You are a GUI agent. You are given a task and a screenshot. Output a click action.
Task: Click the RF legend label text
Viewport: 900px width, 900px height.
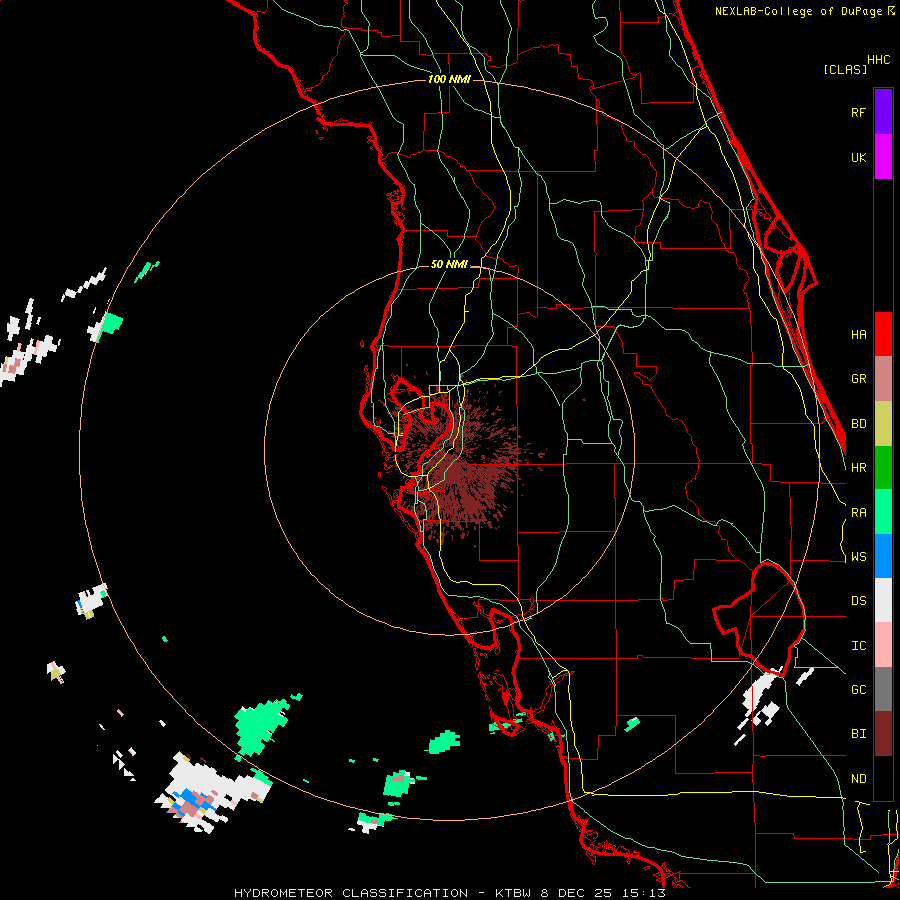pos(858,112)
